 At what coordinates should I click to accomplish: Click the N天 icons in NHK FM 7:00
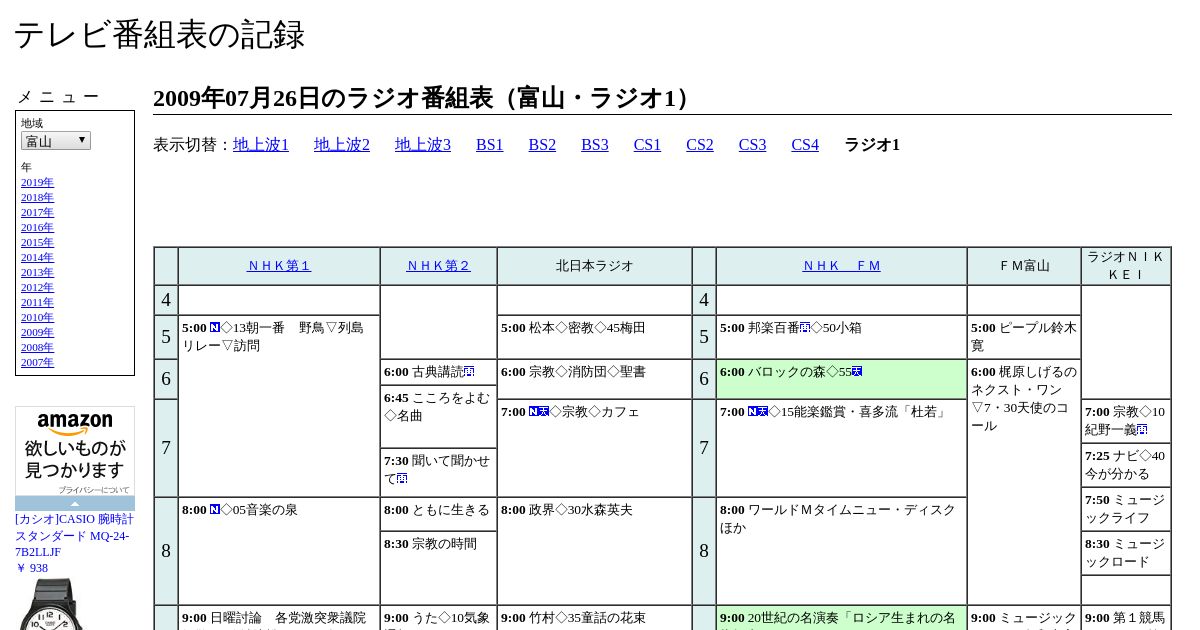click(x=758, y=412)
